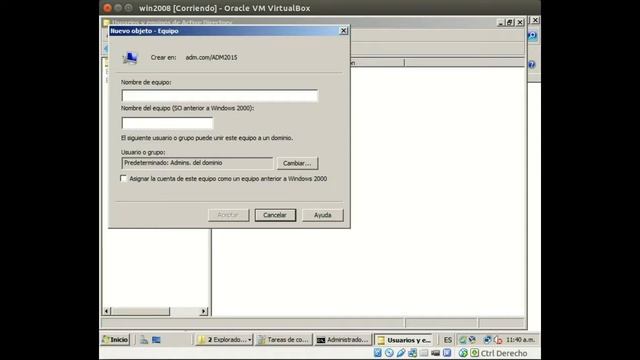Click the Show Desktop quick launch icon

pyautogui.click(x=156, y=340)
